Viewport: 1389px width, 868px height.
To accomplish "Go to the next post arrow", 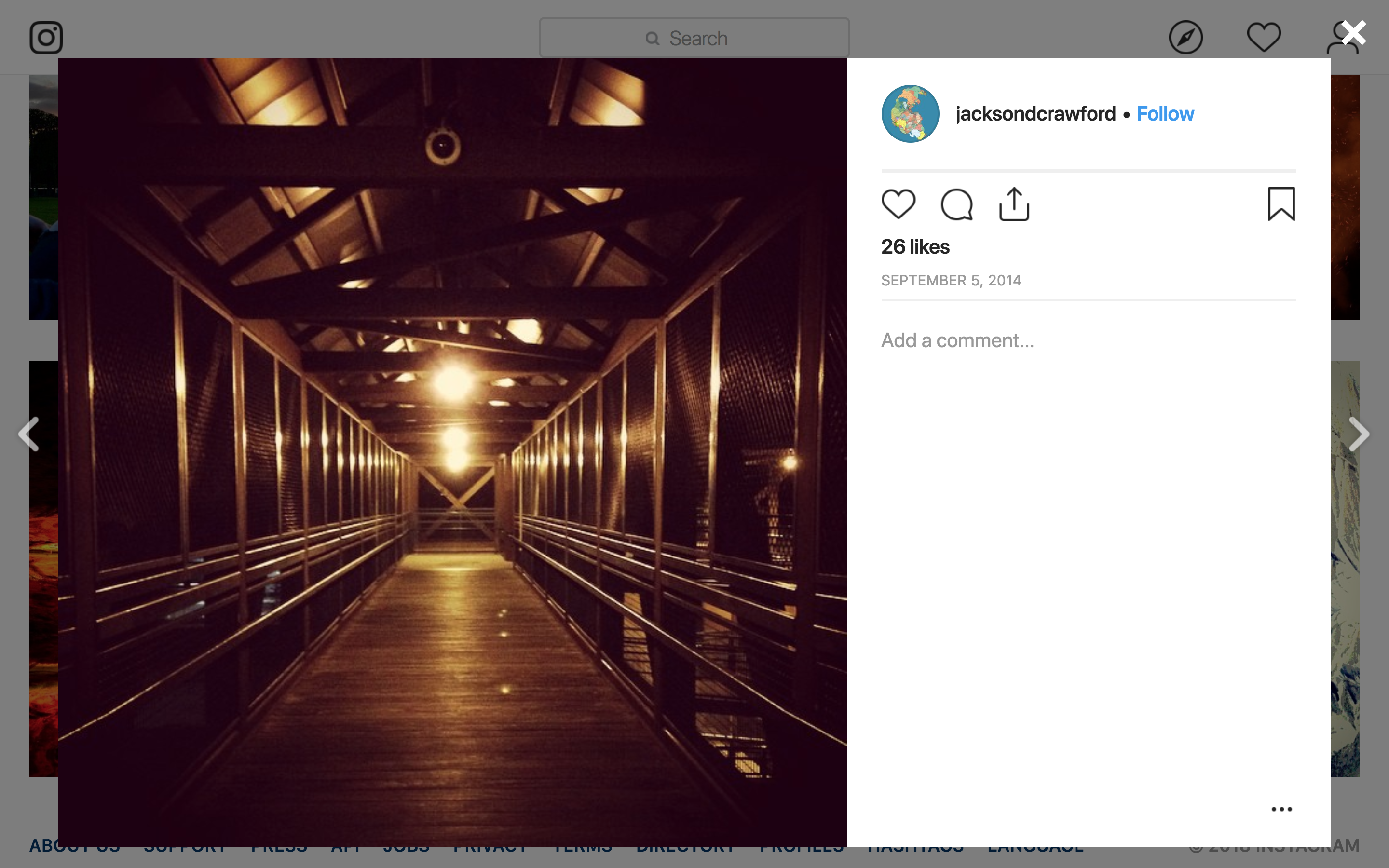I will click(1358, 434).
